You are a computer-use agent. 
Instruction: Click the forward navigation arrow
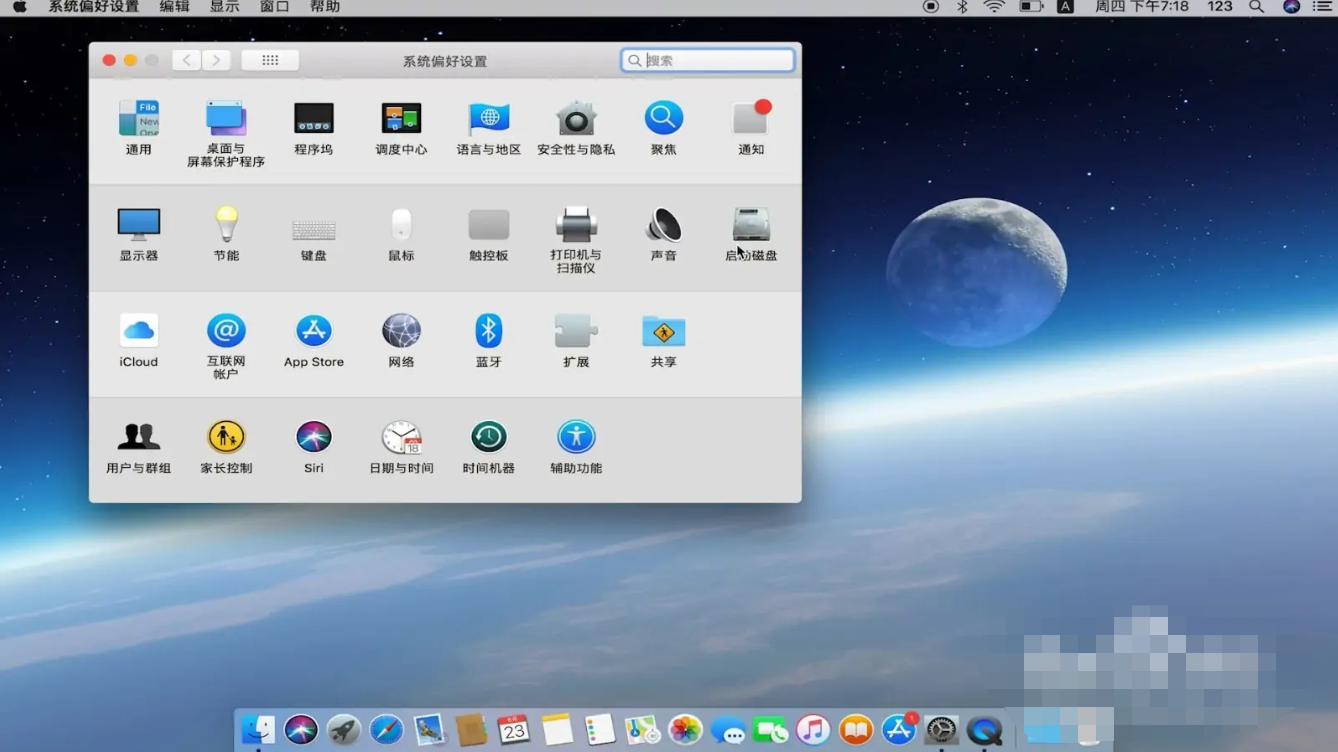pyautogui.click(x=216, y=61)
